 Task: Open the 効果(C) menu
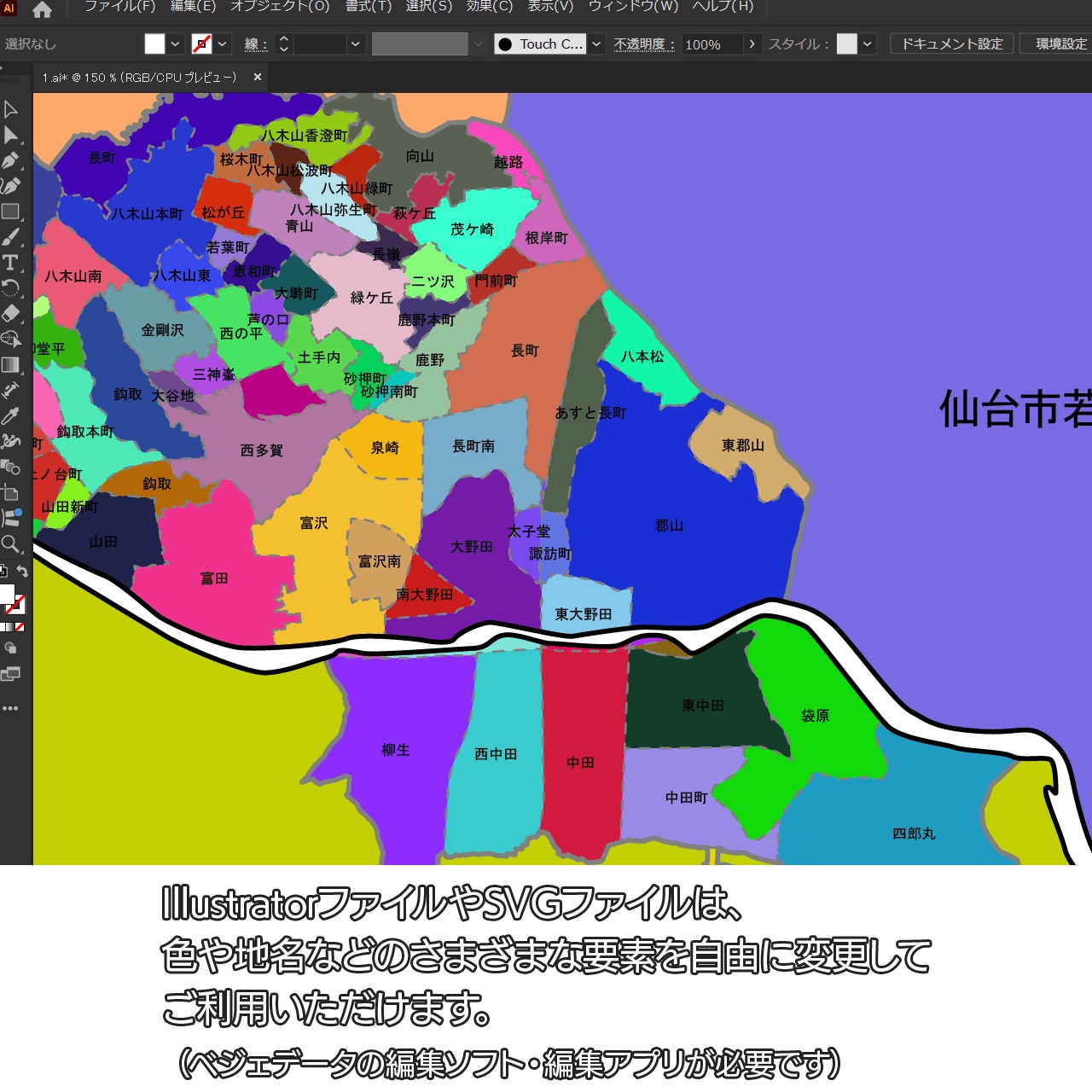tap(490, 7)
